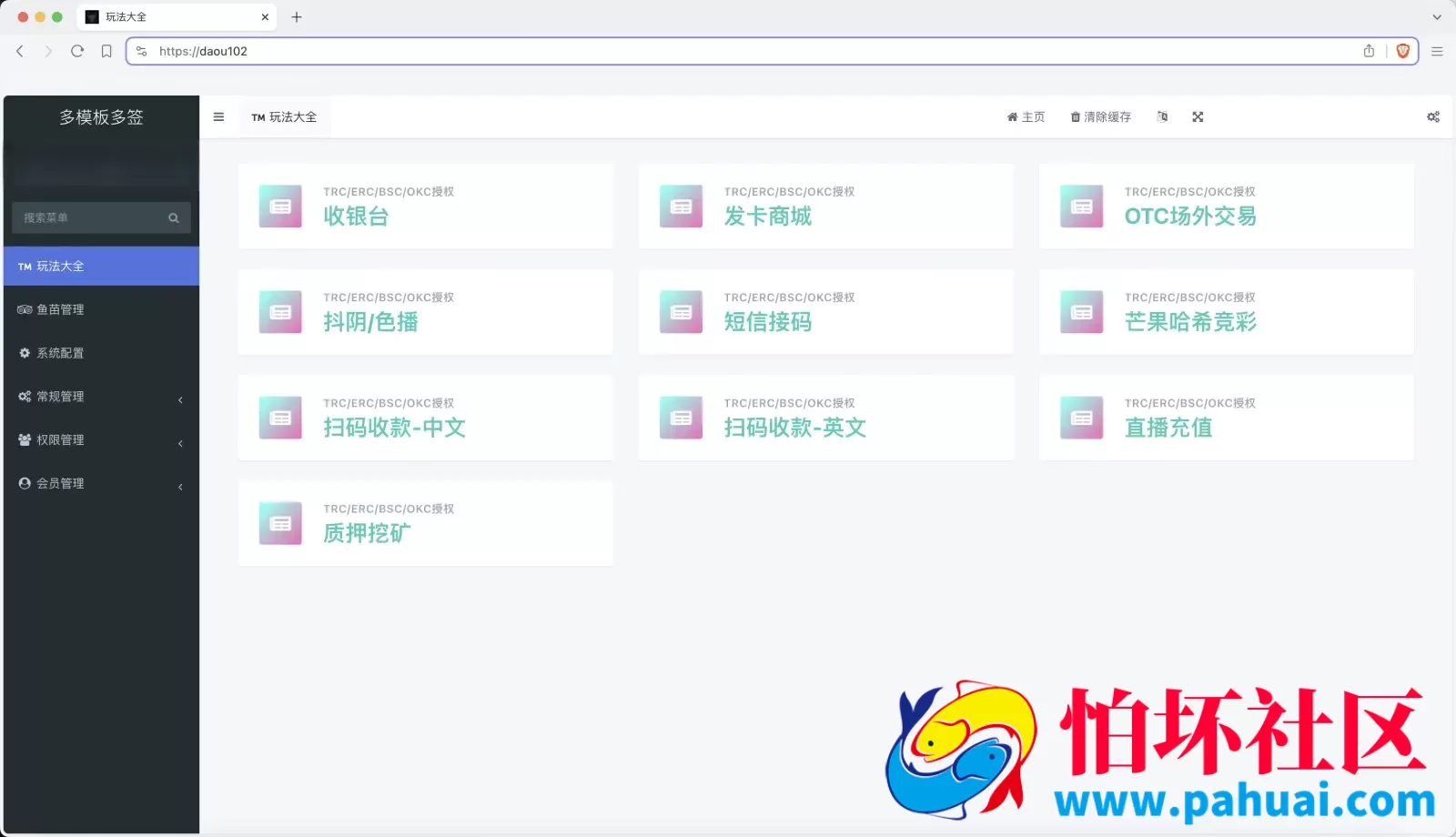Bookmark this page icon

pyautogui.click(x=106, y=51)
